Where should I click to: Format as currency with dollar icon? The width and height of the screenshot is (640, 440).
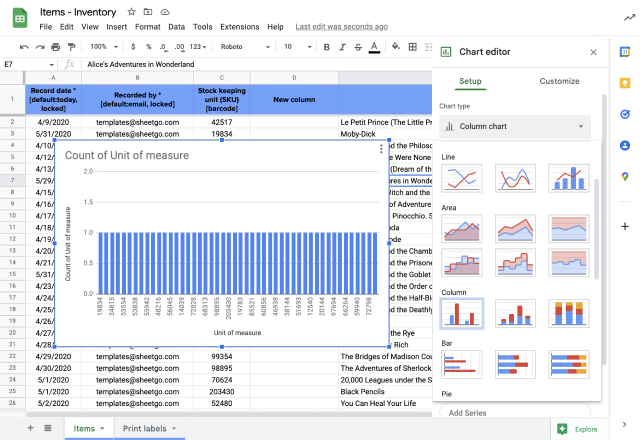pyautogui.click(x=133, y=47)
